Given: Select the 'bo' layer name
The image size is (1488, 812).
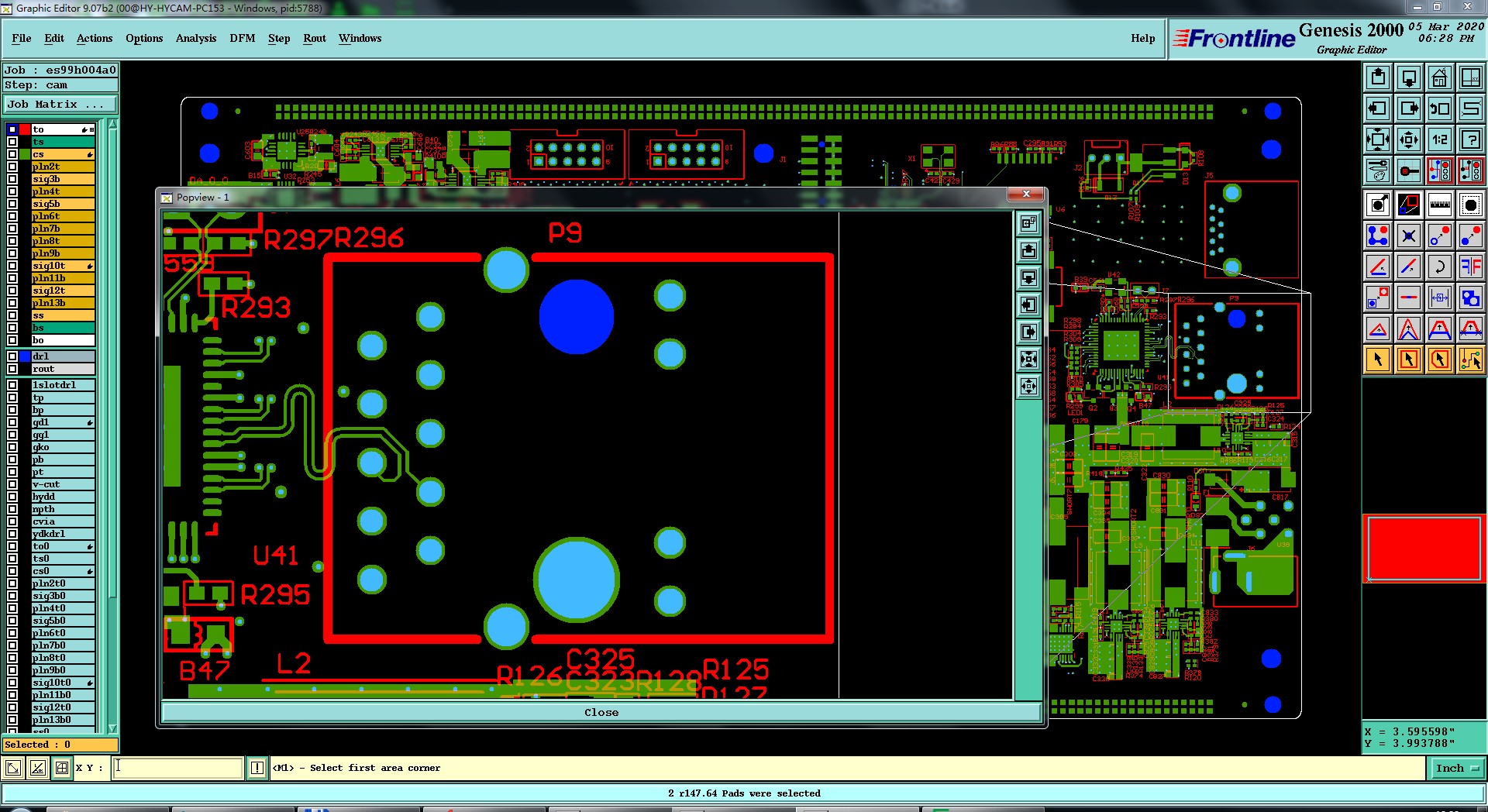Looking at the screenshot, I should coord(63,340).
